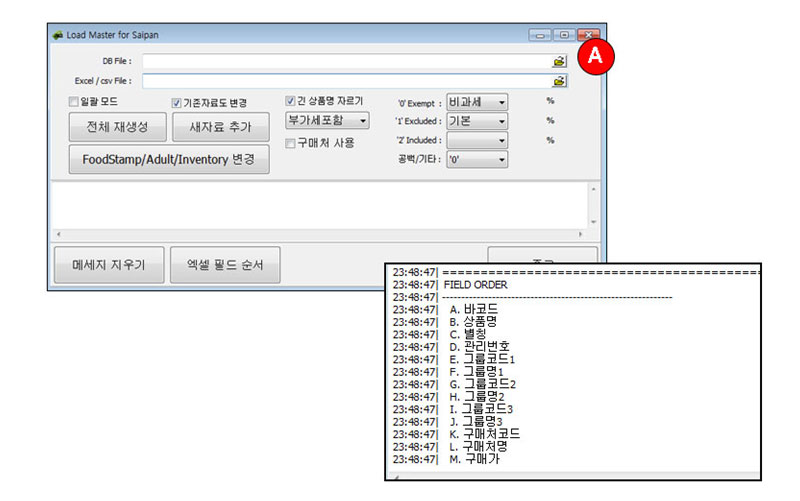Close the Load Master window

click(x=588, y=35)
